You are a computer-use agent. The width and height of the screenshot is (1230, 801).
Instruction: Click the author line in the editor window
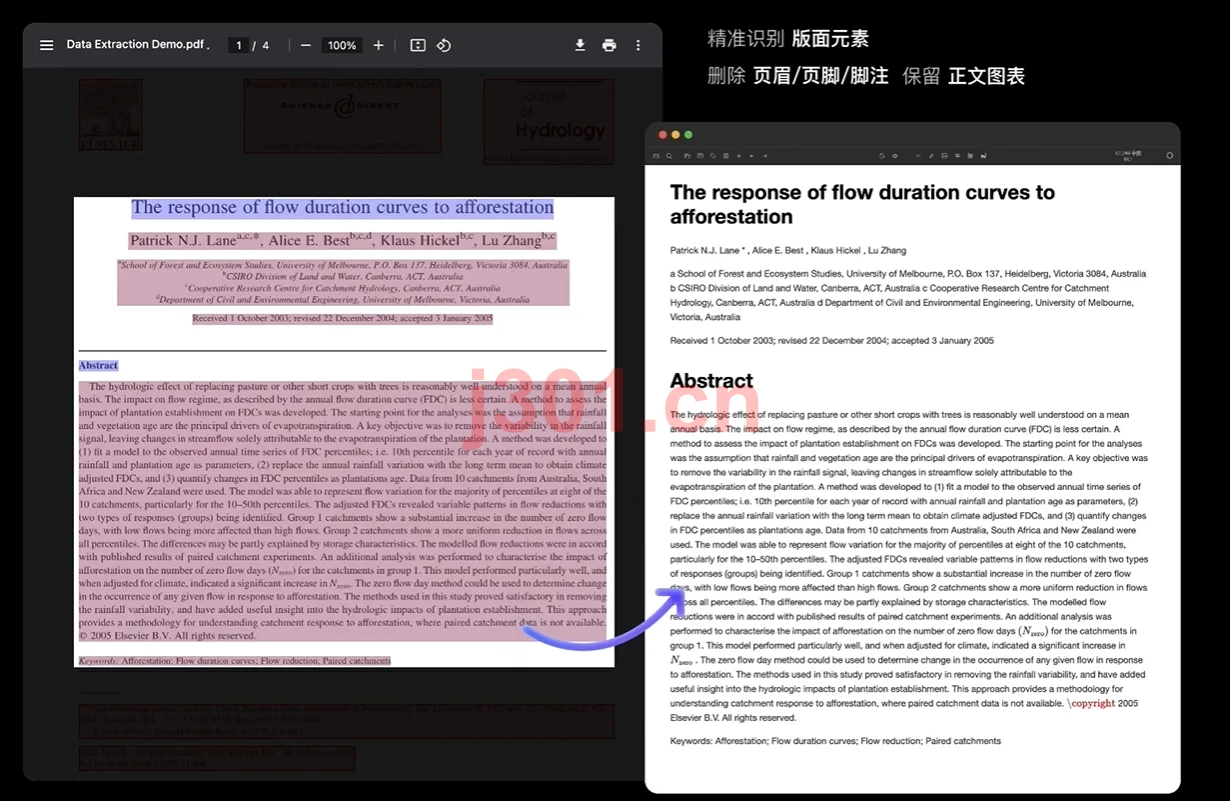[x=788, y=251]
